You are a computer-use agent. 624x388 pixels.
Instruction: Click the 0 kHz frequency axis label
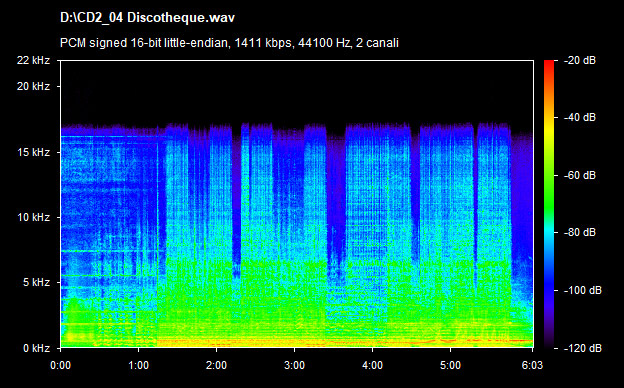click(36, 349)
